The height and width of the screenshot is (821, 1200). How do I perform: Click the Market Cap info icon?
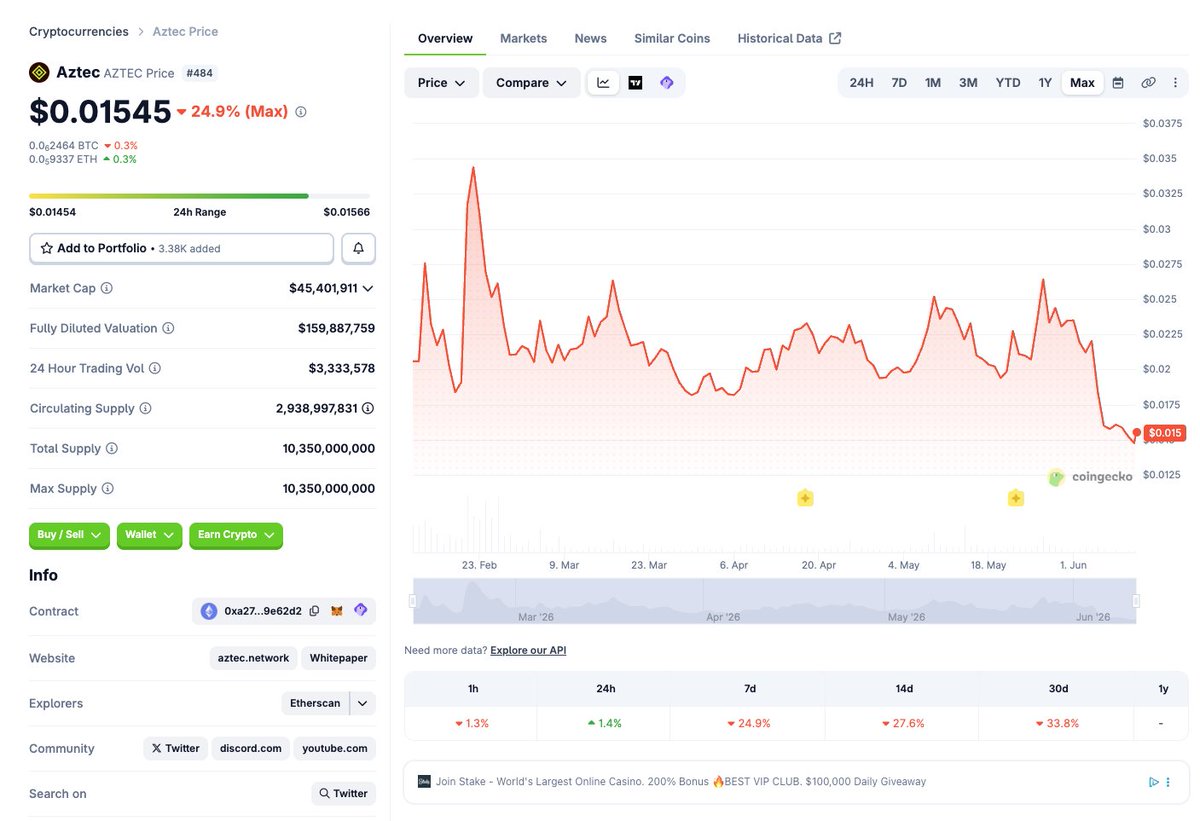coord(107,288)
